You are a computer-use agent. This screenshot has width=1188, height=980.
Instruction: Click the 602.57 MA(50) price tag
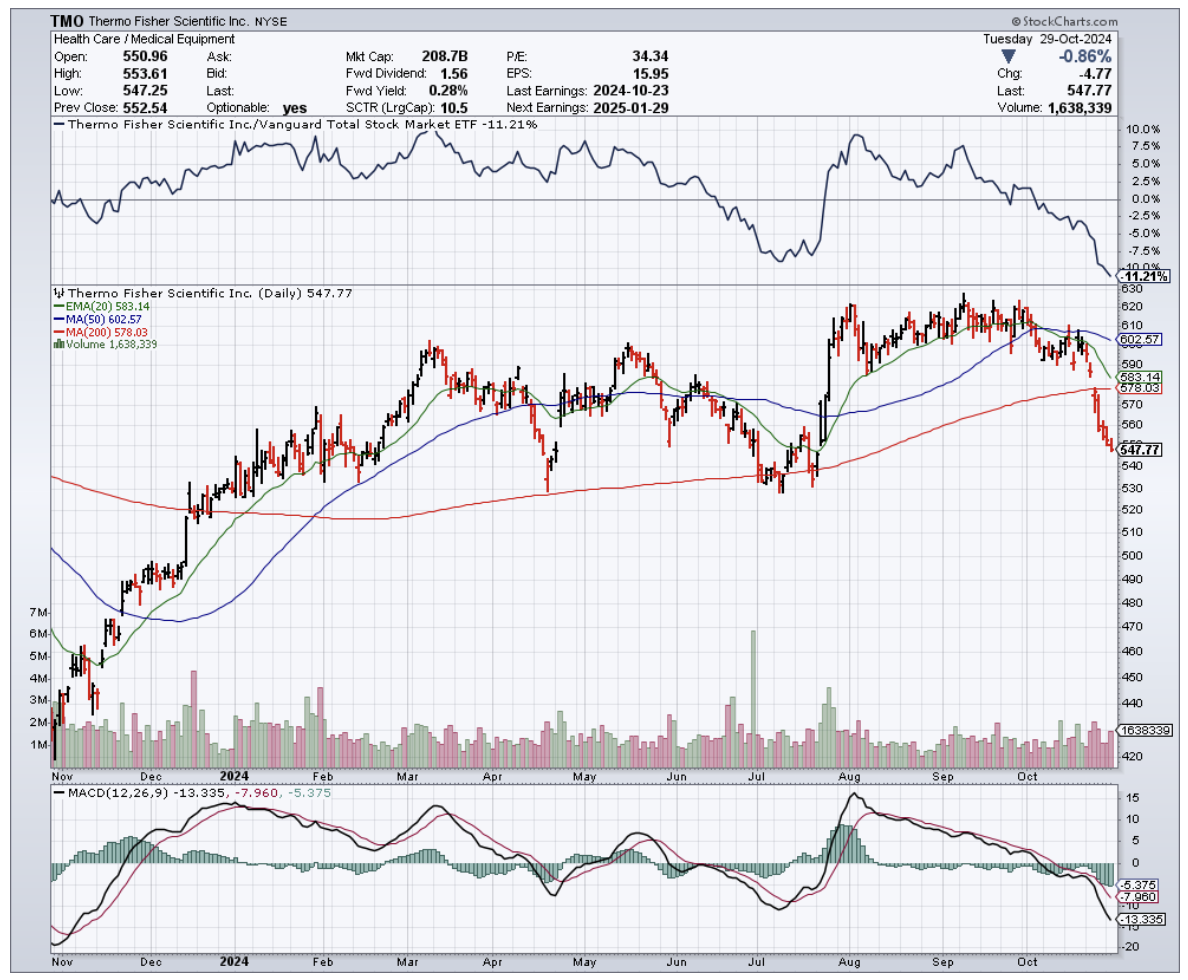click(1139, 339)
